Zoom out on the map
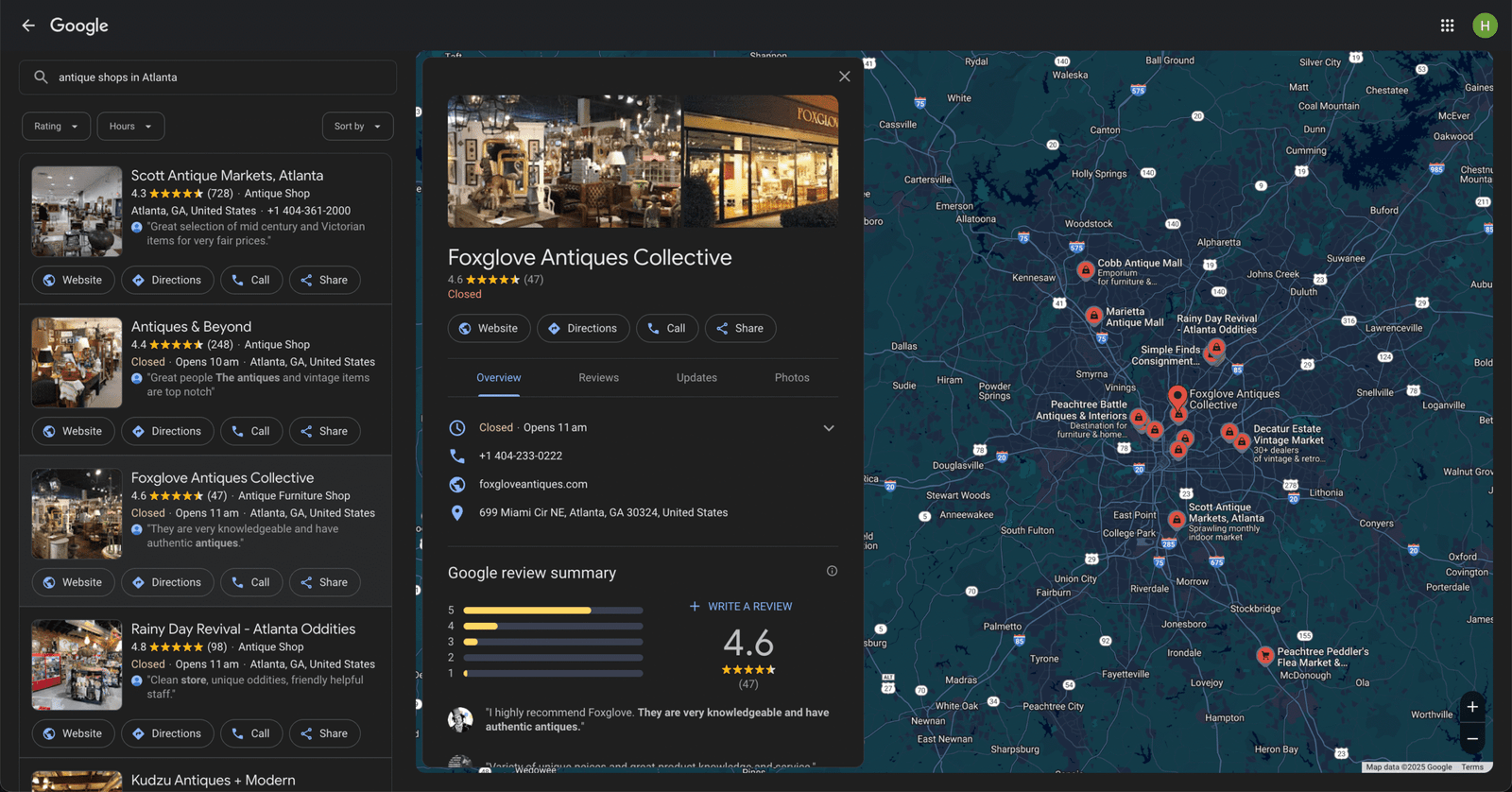The width and height of the screenshot is (1512, 792). (x=1472, y=738)
